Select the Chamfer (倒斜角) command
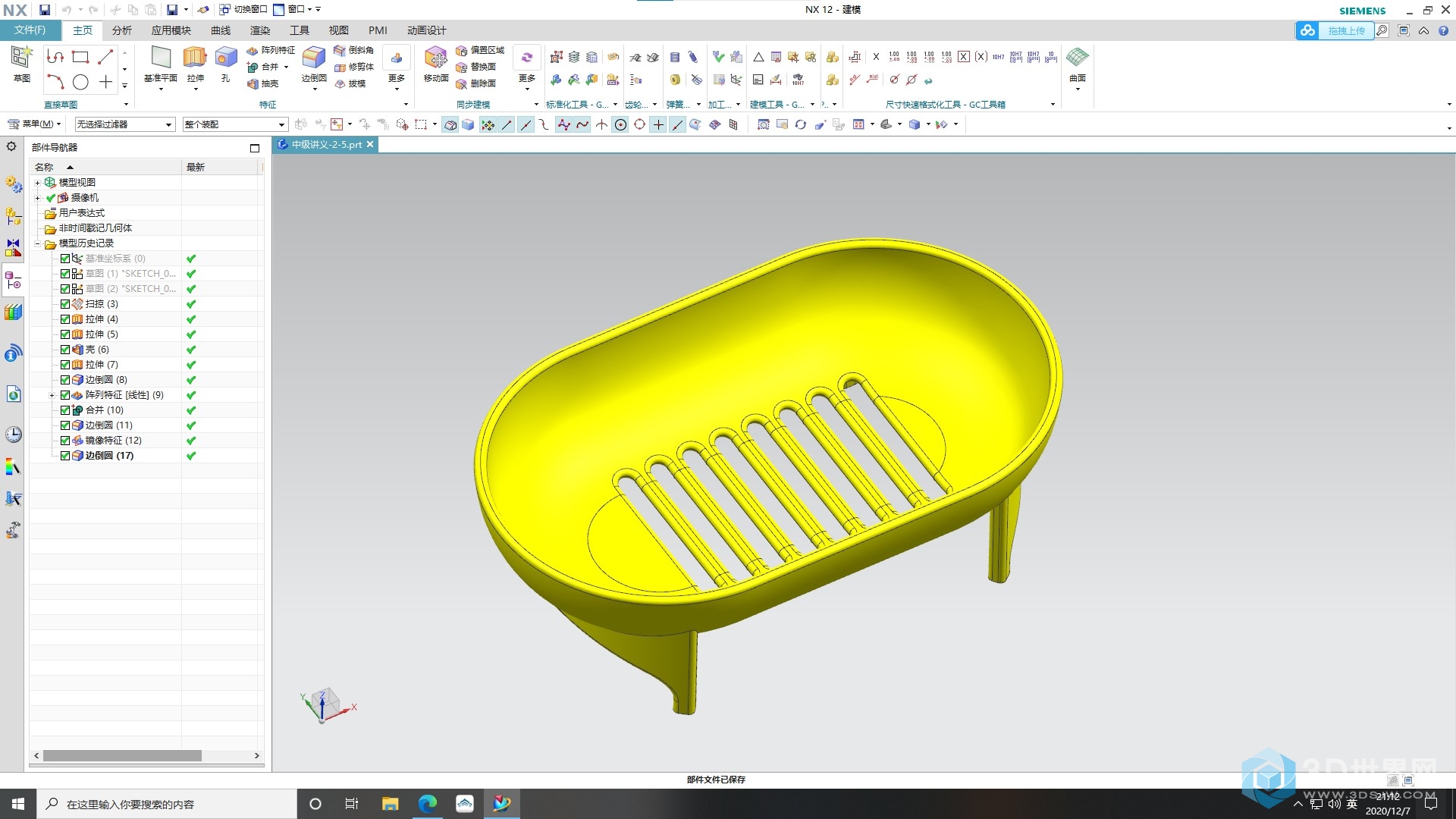The height and width of the screenshot is (819, 1456). [x=354, y=50]
